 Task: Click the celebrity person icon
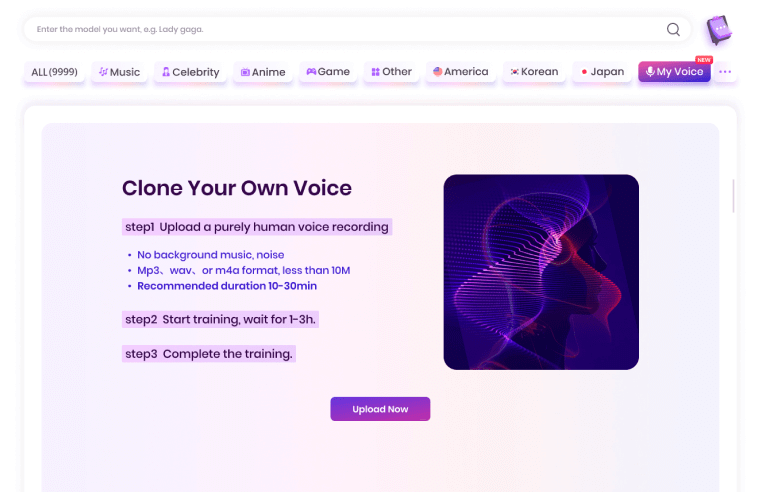(166, 72)
